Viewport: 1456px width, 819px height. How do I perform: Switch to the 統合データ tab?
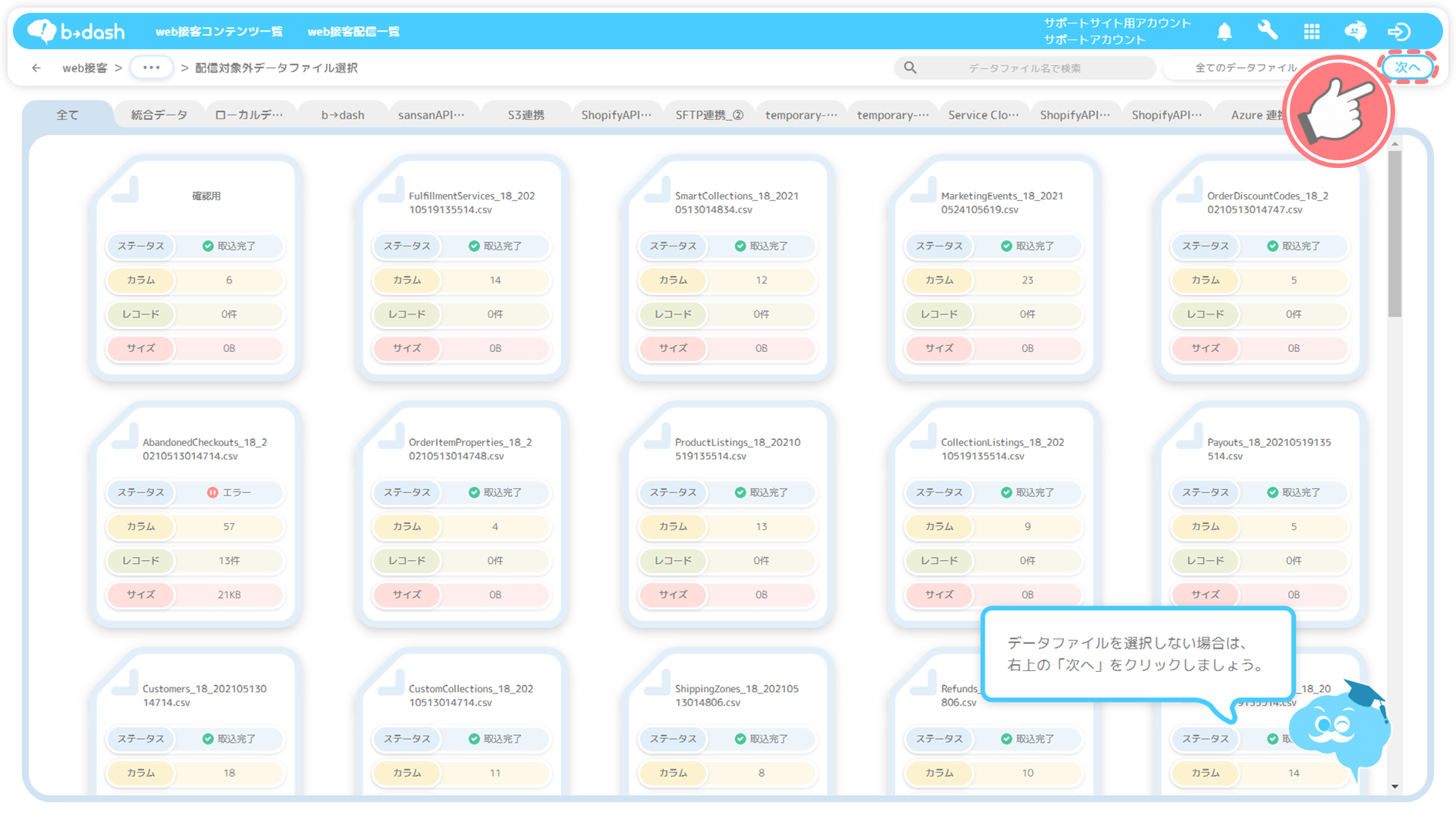pos(159,115)
